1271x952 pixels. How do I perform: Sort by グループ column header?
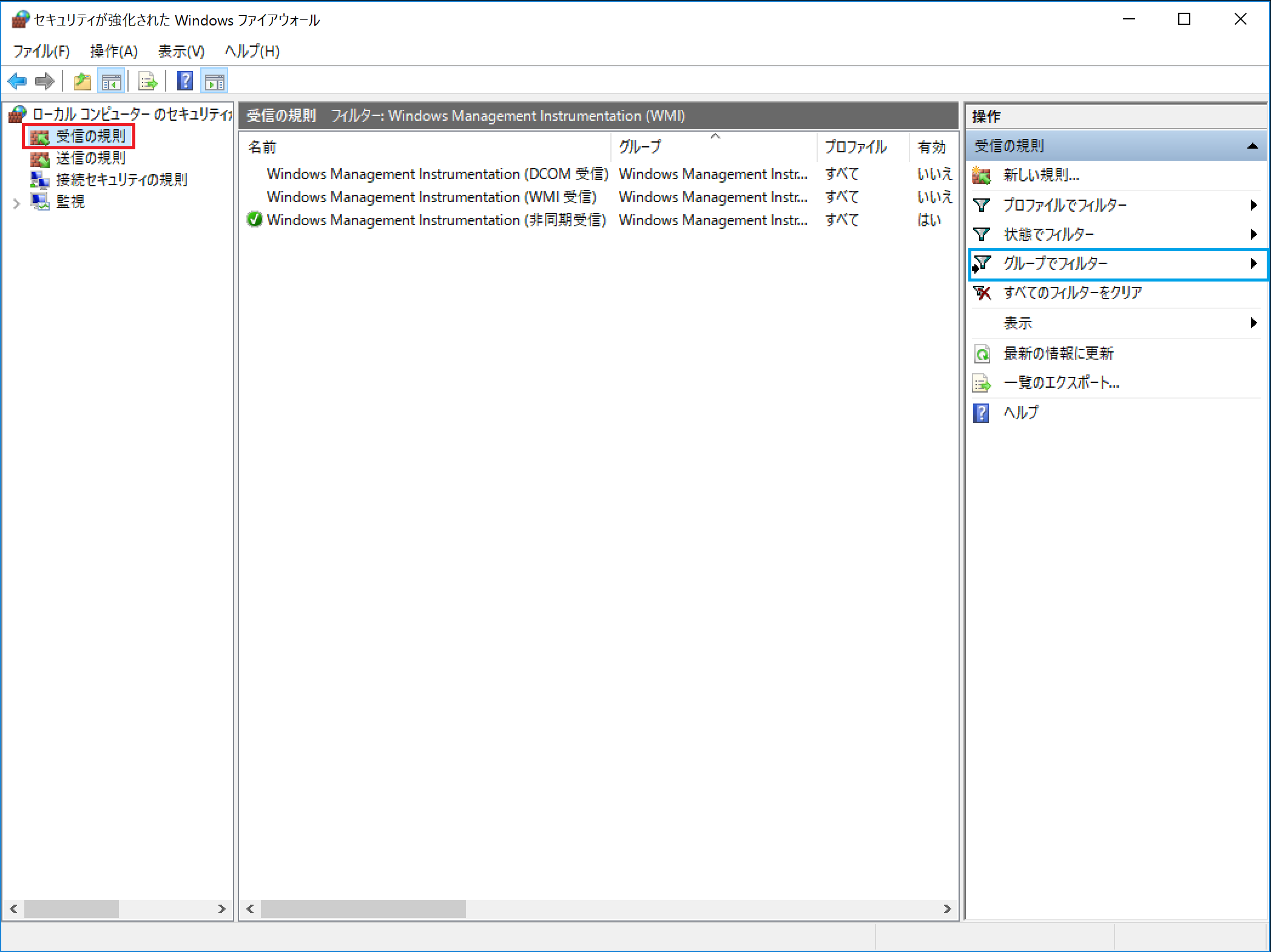tap(714, 147)
